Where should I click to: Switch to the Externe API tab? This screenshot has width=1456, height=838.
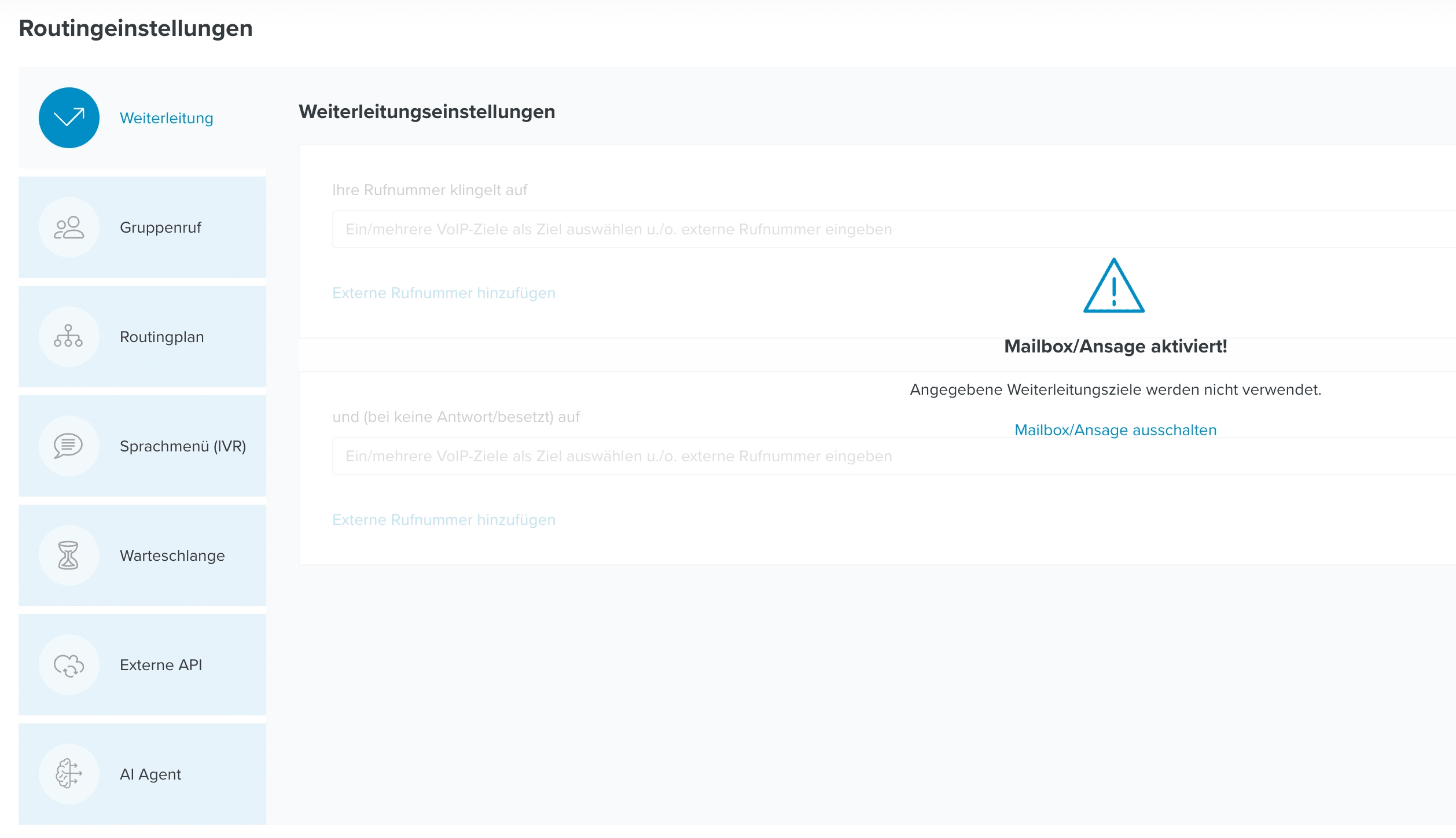coord(161,665)
